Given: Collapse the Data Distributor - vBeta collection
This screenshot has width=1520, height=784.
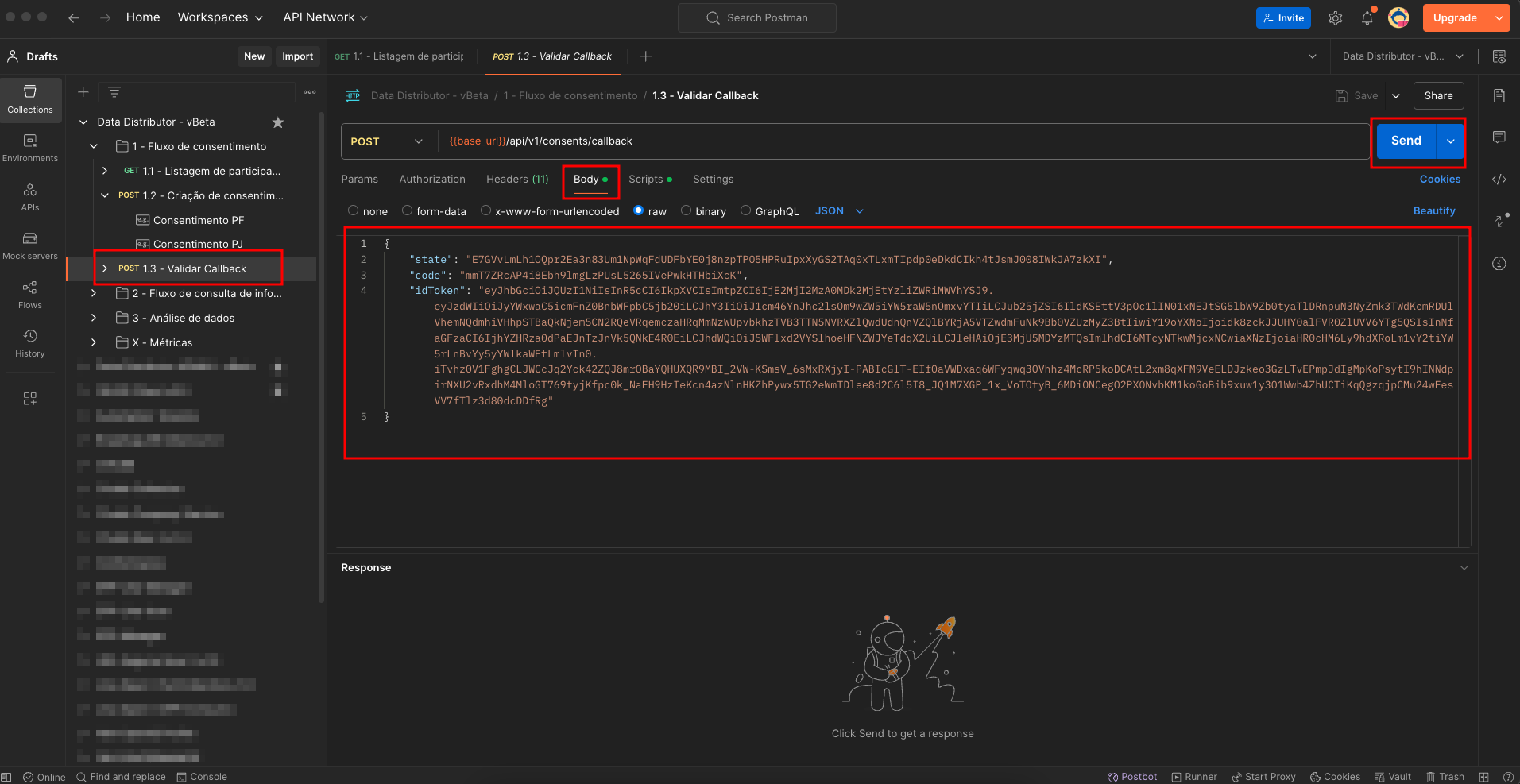Looking at the screenshot, I should [83, 122].
